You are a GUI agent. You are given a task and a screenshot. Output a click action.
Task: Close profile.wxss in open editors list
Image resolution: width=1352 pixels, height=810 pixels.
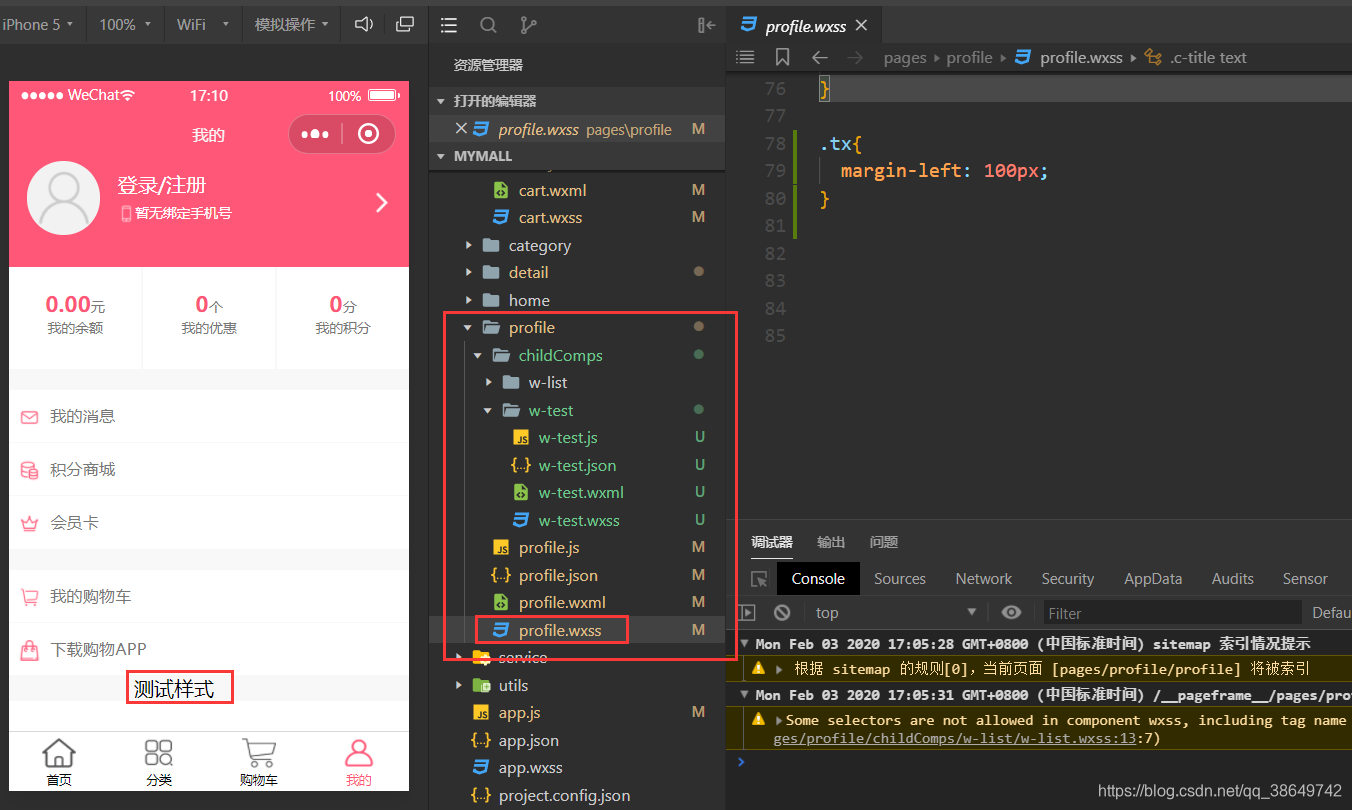coord(461,128)
